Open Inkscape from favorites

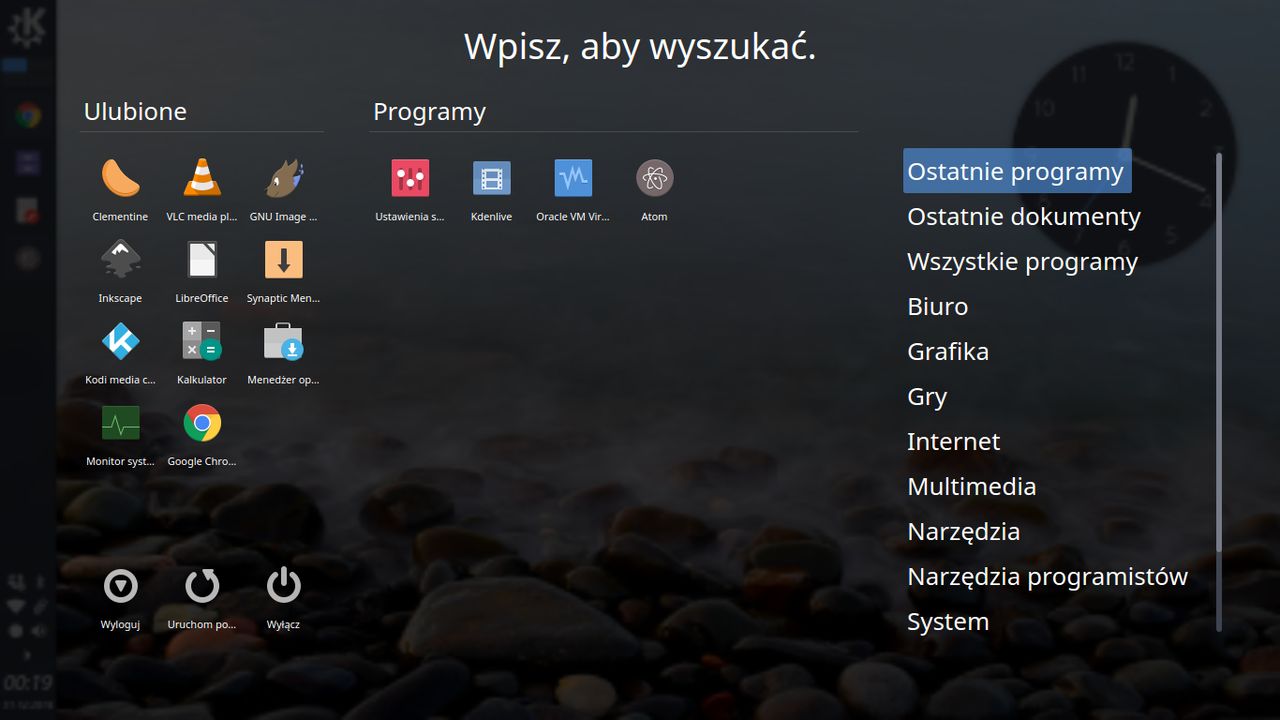point(120,260)
